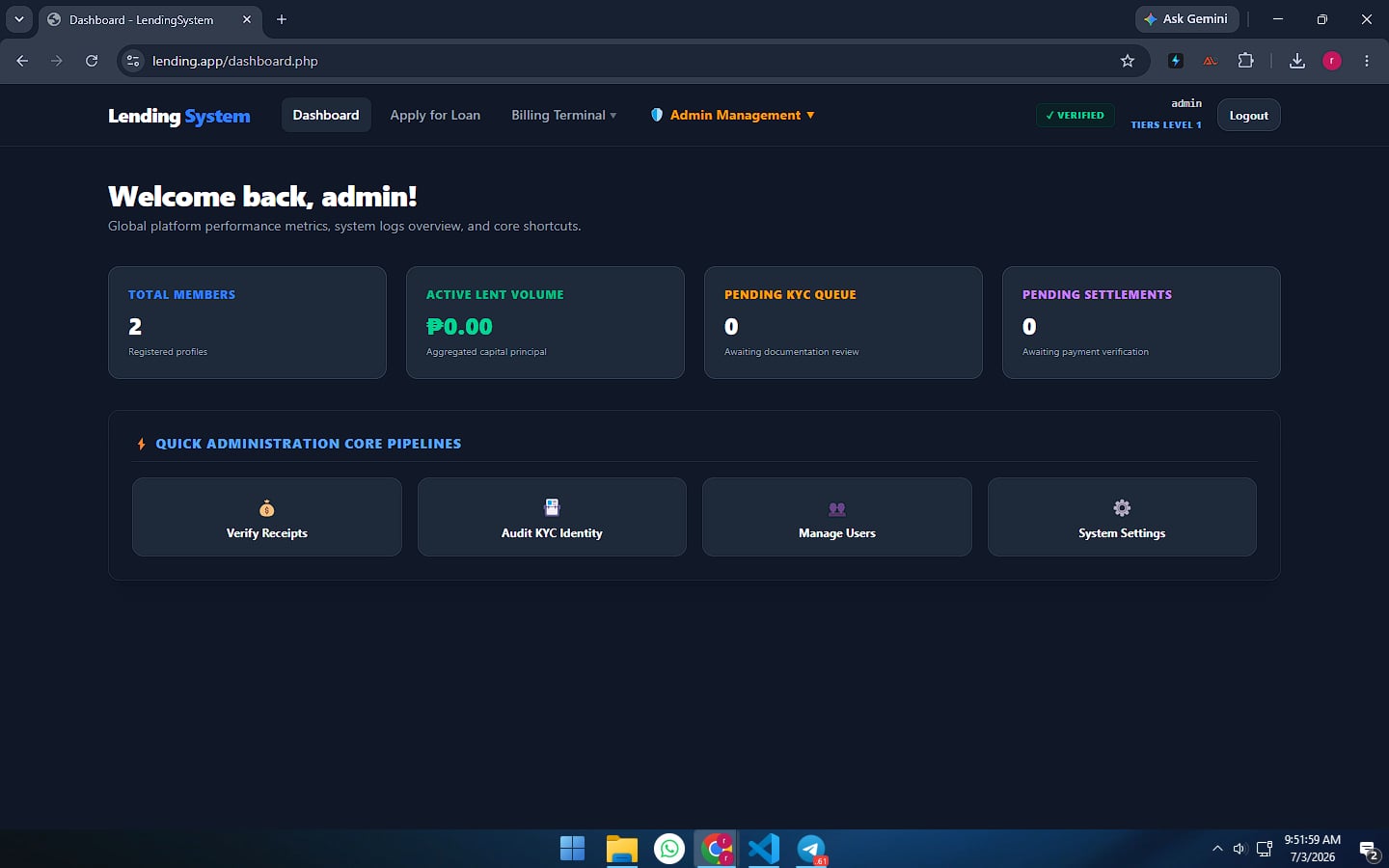
Task: Click the ₱0.00 lent volume value
Action: pos(459,326)
